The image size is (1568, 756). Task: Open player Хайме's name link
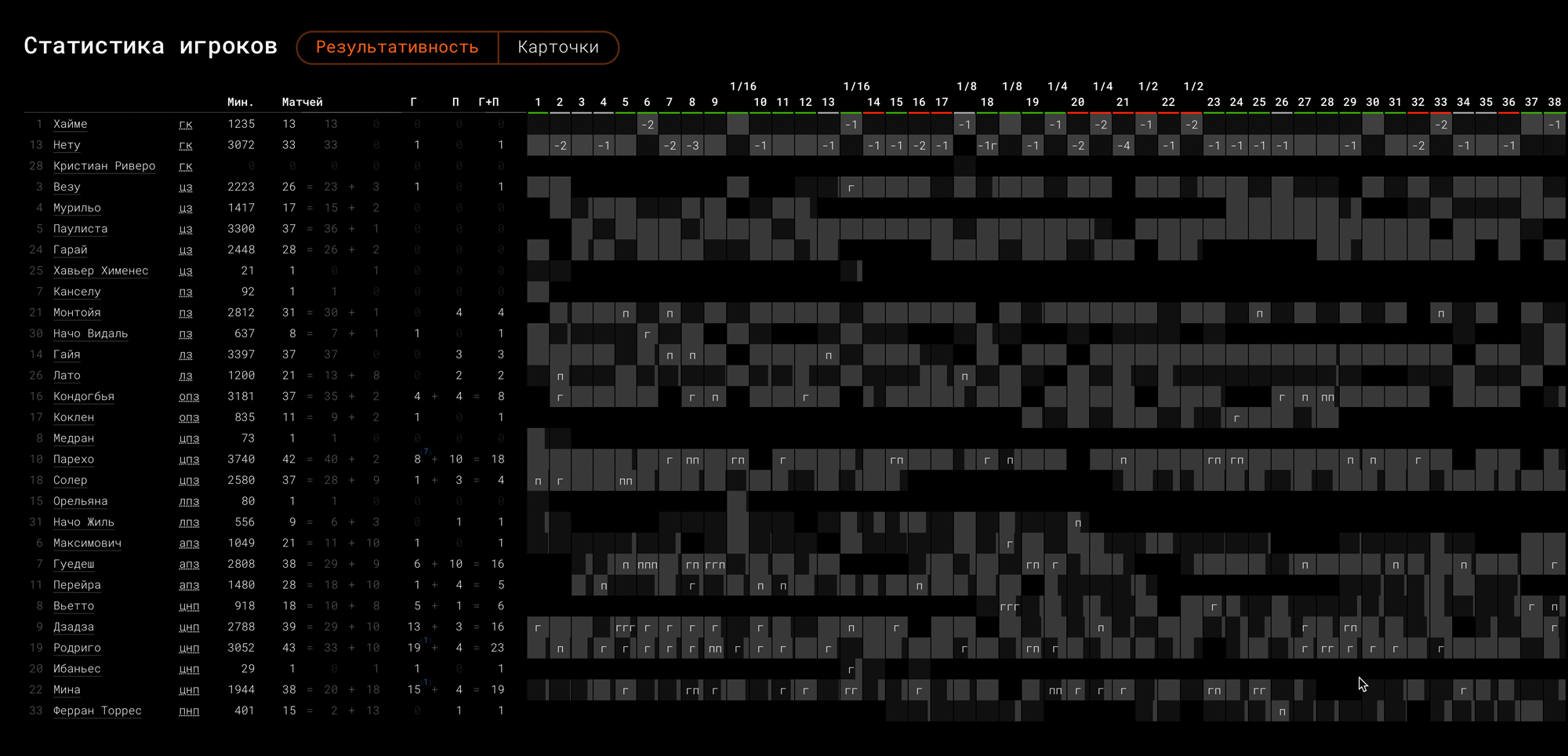point(70,124)
